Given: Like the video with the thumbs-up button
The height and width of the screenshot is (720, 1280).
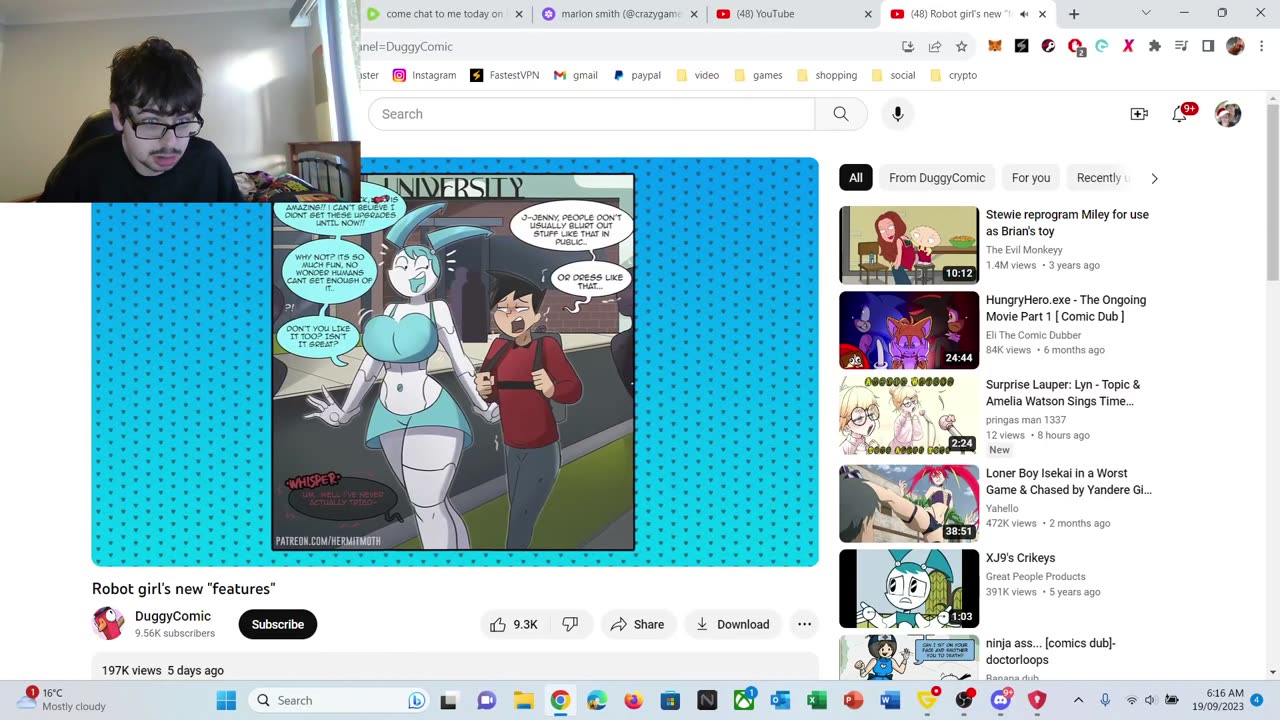Looking at the screenshot, I should tap(514, 624).
